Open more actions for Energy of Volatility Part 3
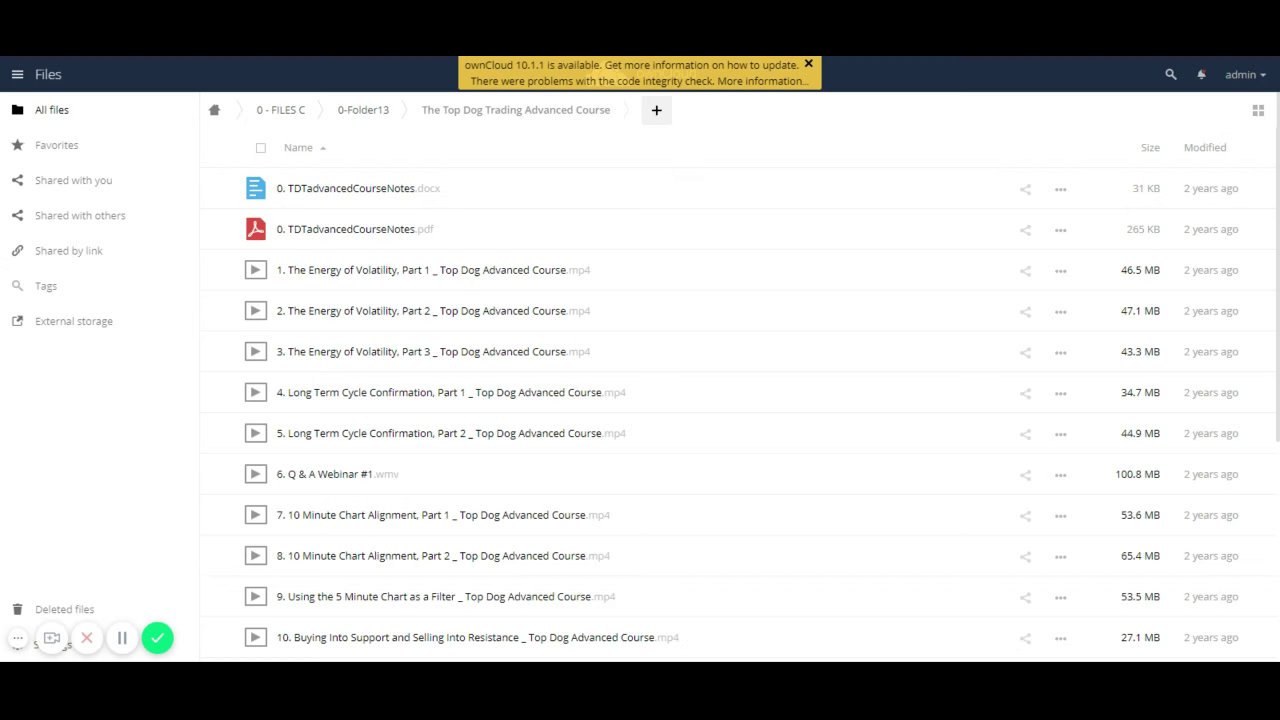 pos(1060,352)
